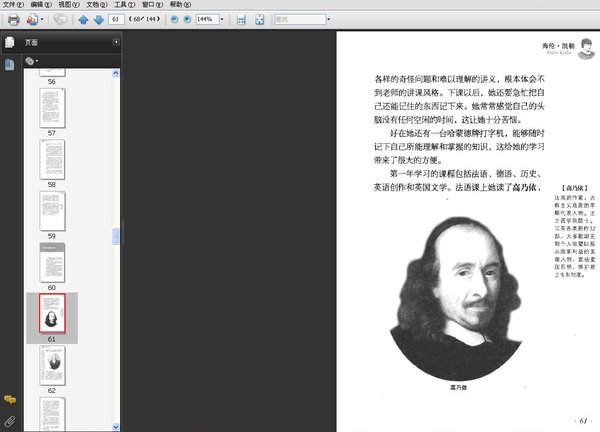This screenshot has height=432, width=600.
Task: Click thumbnail panel vertical scrollbar handle
Action: coord(116,236)
